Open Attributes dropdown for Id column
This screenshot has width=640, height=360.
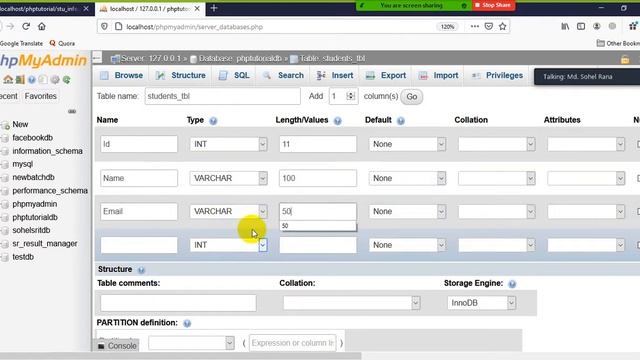(x=586, y=144)
